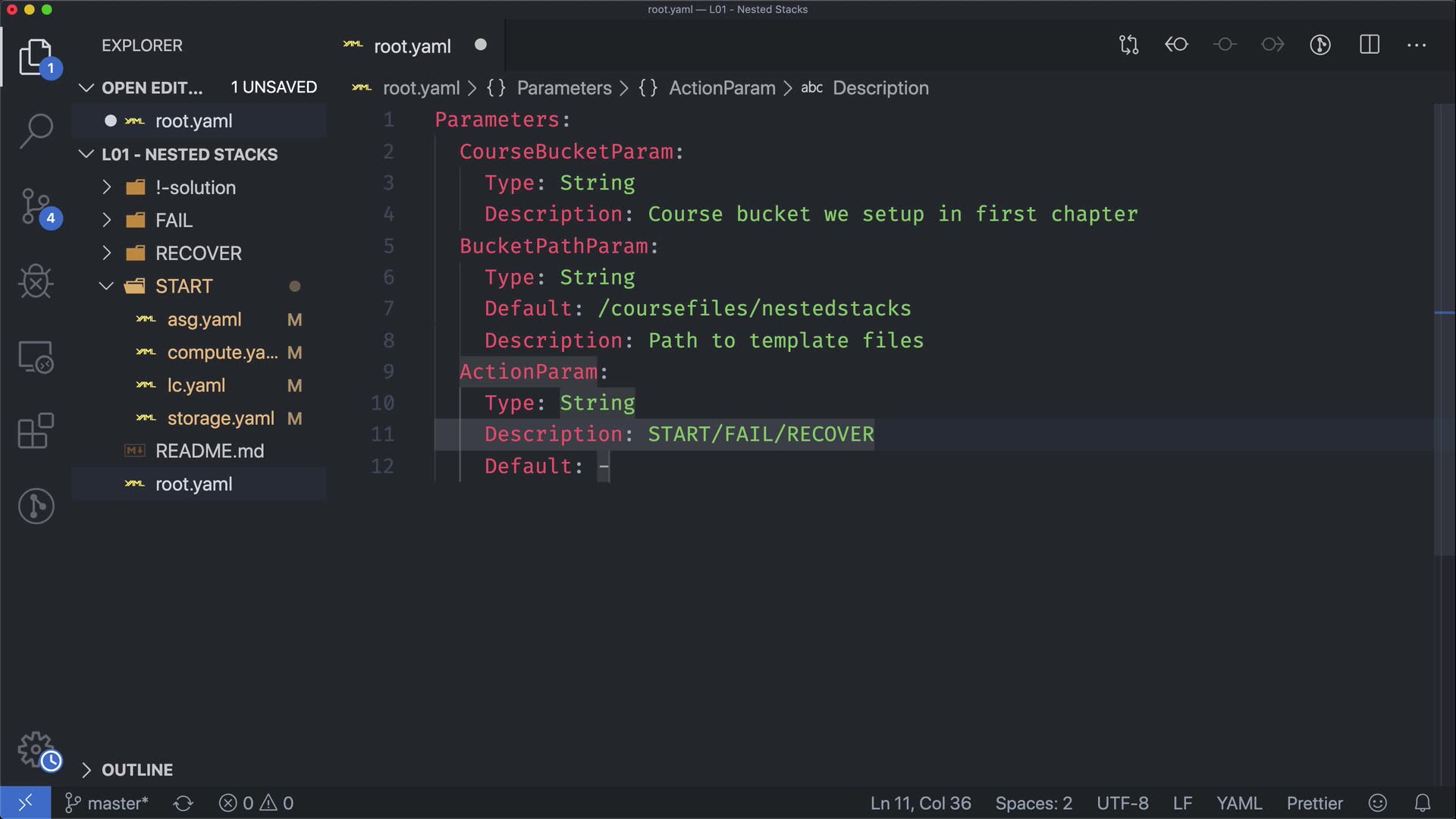The width and height of the screenshot is (1456, 819).
Task: Expand the OUTLINE section
Action: point(136,770)
